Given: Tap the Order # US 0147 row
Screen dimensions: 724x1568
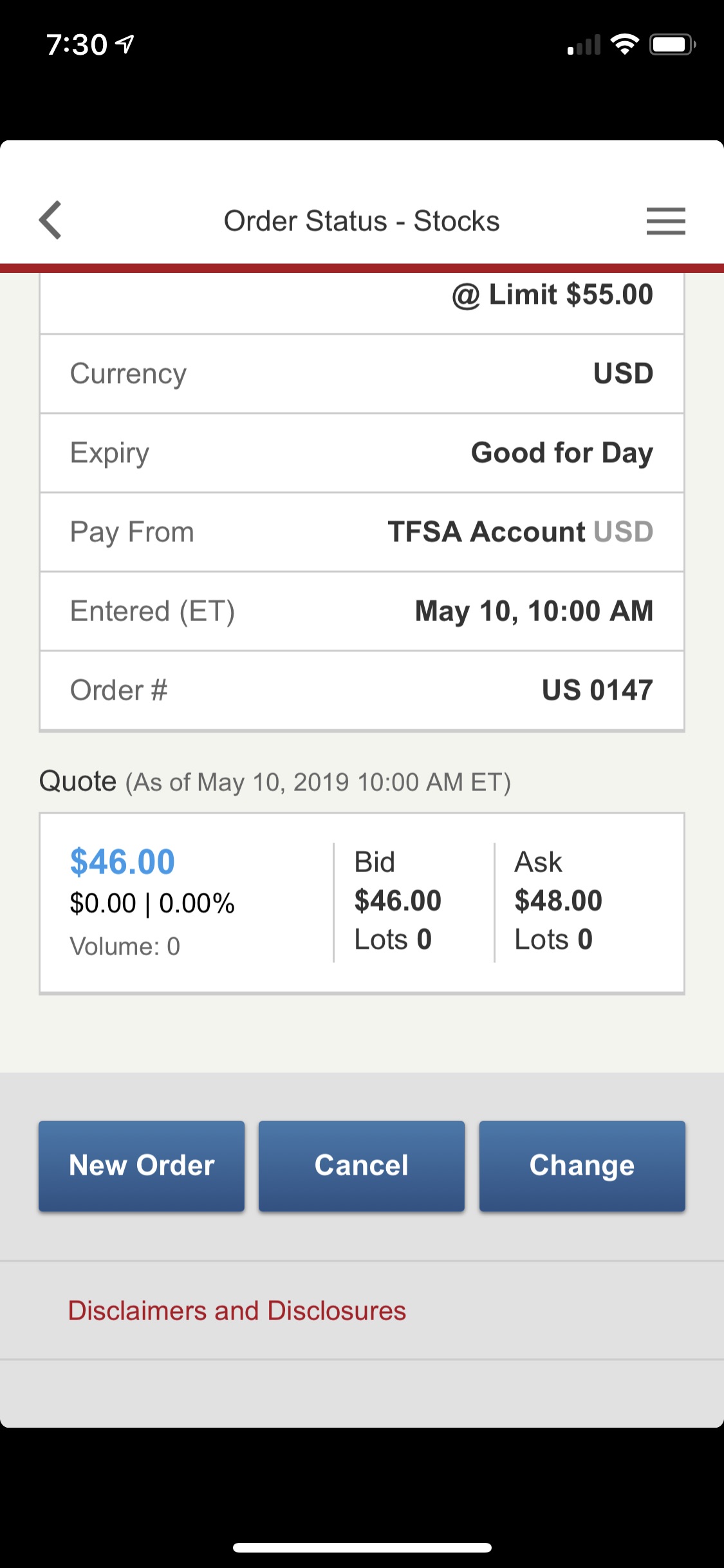Looking at the screenshot, I should click(362, 691).
